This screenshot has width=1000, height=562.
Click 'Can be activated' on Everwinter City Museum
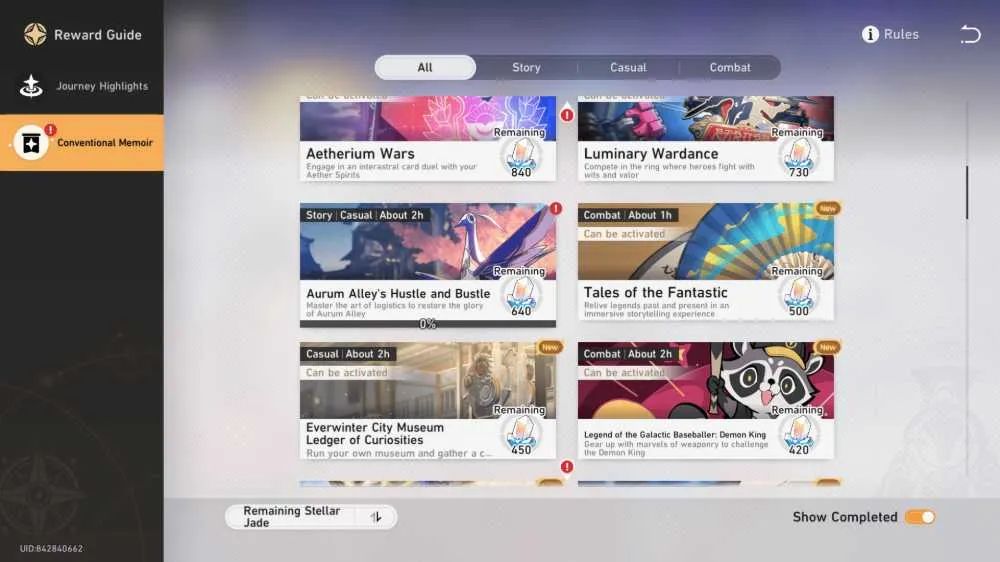(x=346, y=373)
